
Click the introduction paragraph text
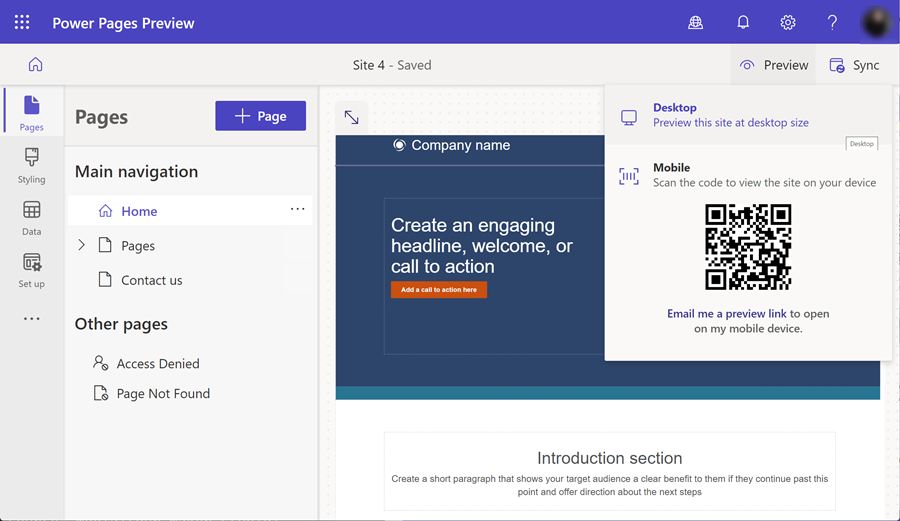pyautogui.click(x=610, y=485)
